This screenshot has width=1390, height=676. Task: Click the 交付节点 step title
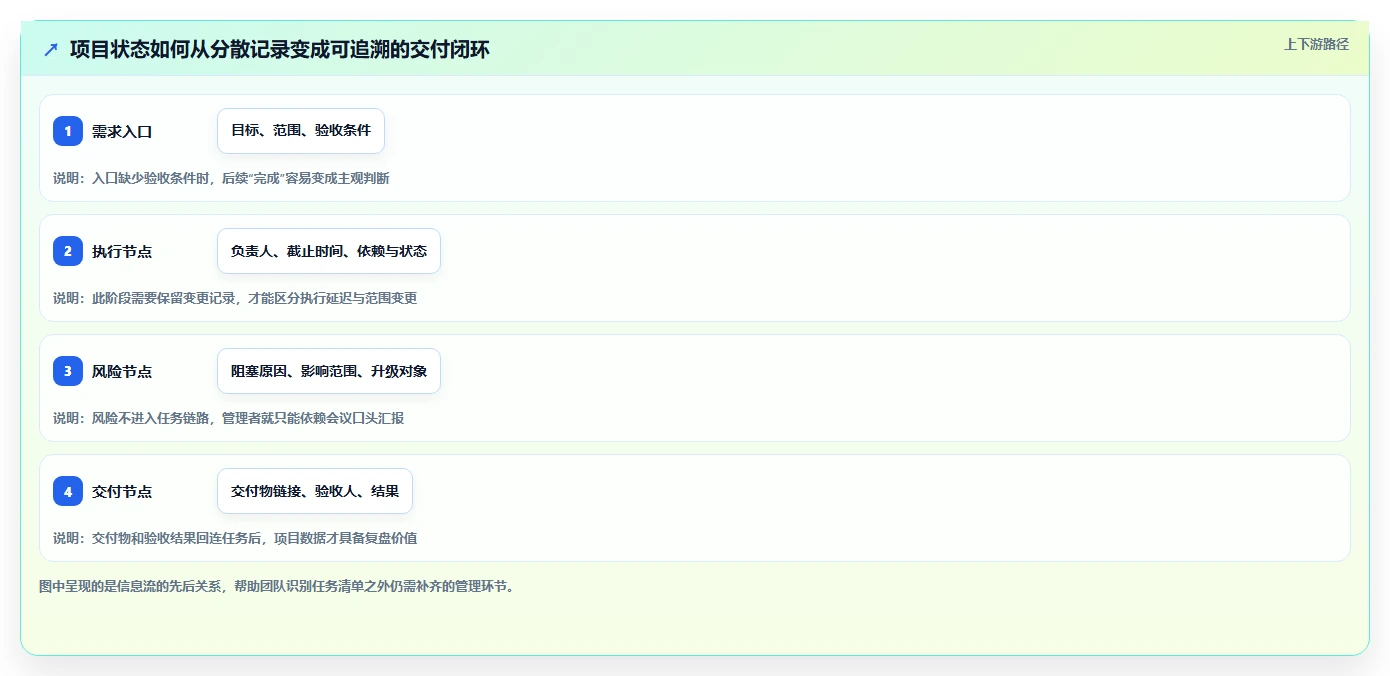pos(122,491)
